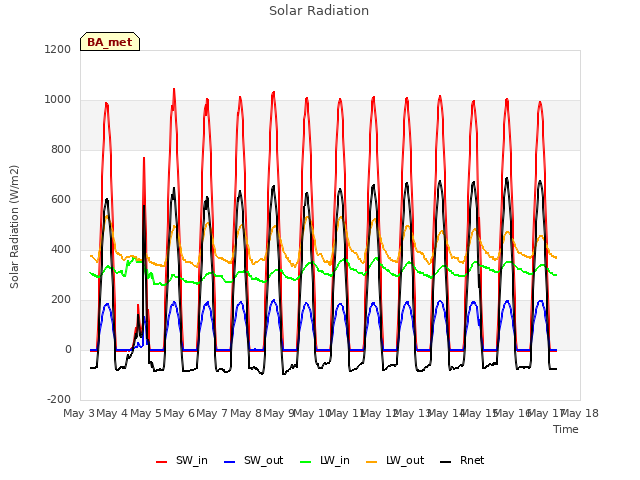640x480 pixels.
Task: Click the 800 y-axis tick label
Action: (61, 149)
